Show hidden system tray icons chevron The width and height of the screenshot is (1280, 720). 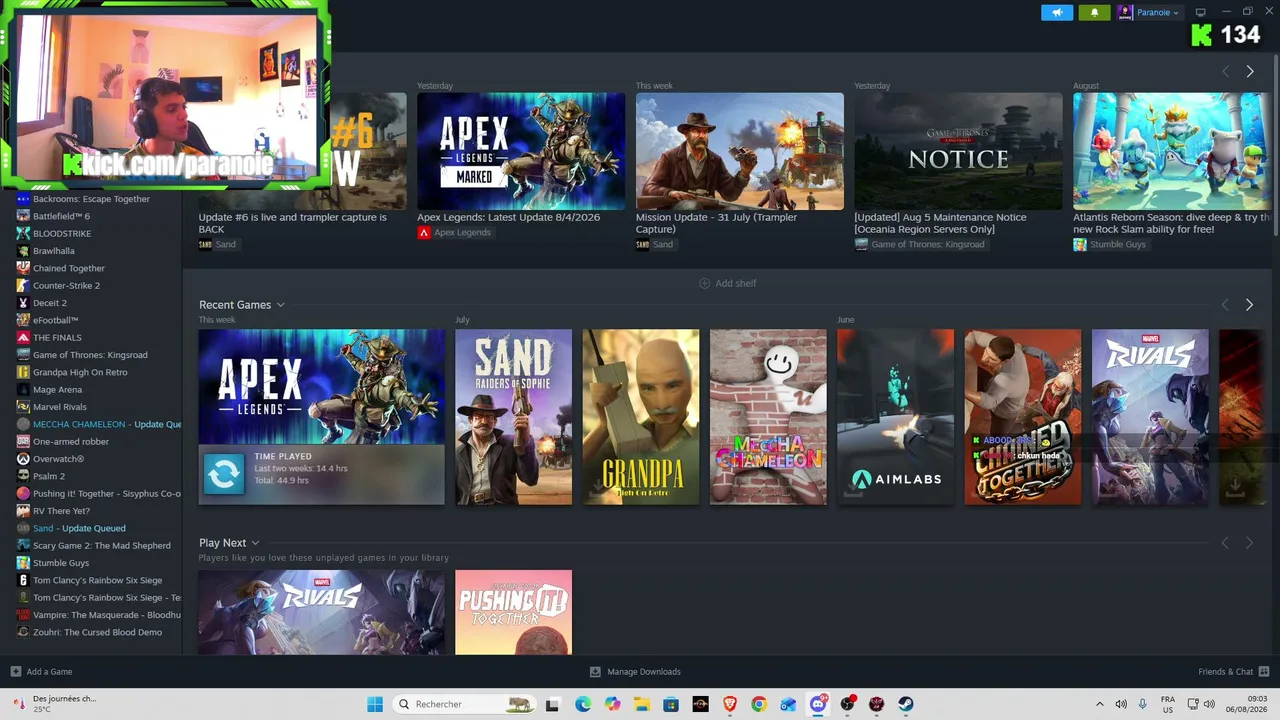pyautogui.click(x=1100, y=704)
